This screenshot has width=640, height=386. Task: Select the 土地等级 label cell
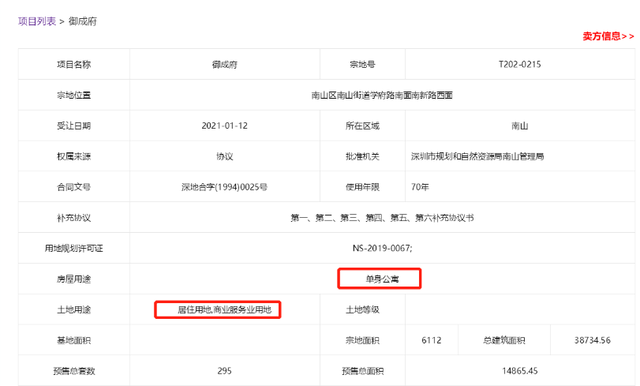click(x=362, y=310)
